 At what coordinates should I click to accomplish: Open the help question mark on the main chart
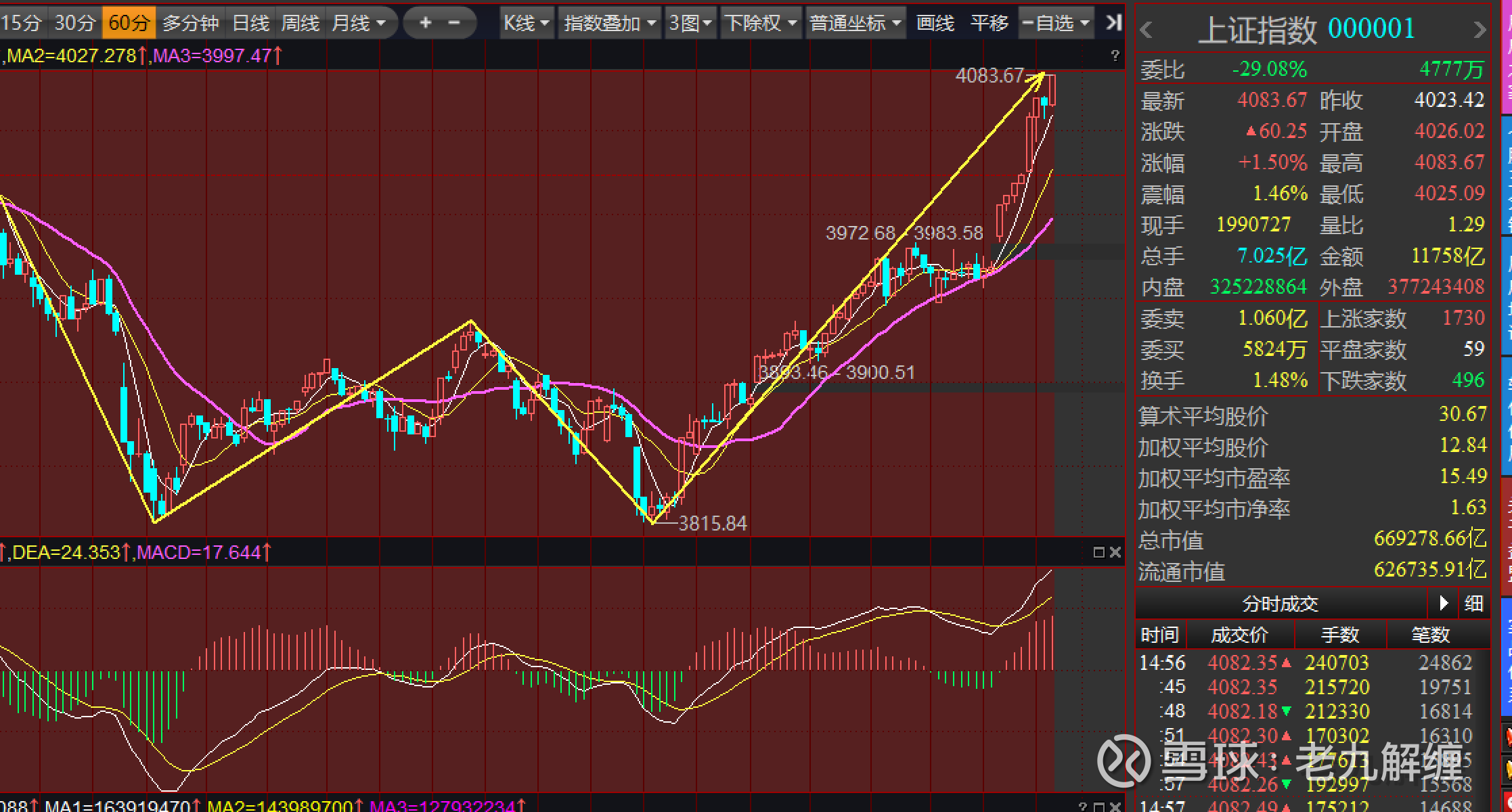tap(1115, 55)
